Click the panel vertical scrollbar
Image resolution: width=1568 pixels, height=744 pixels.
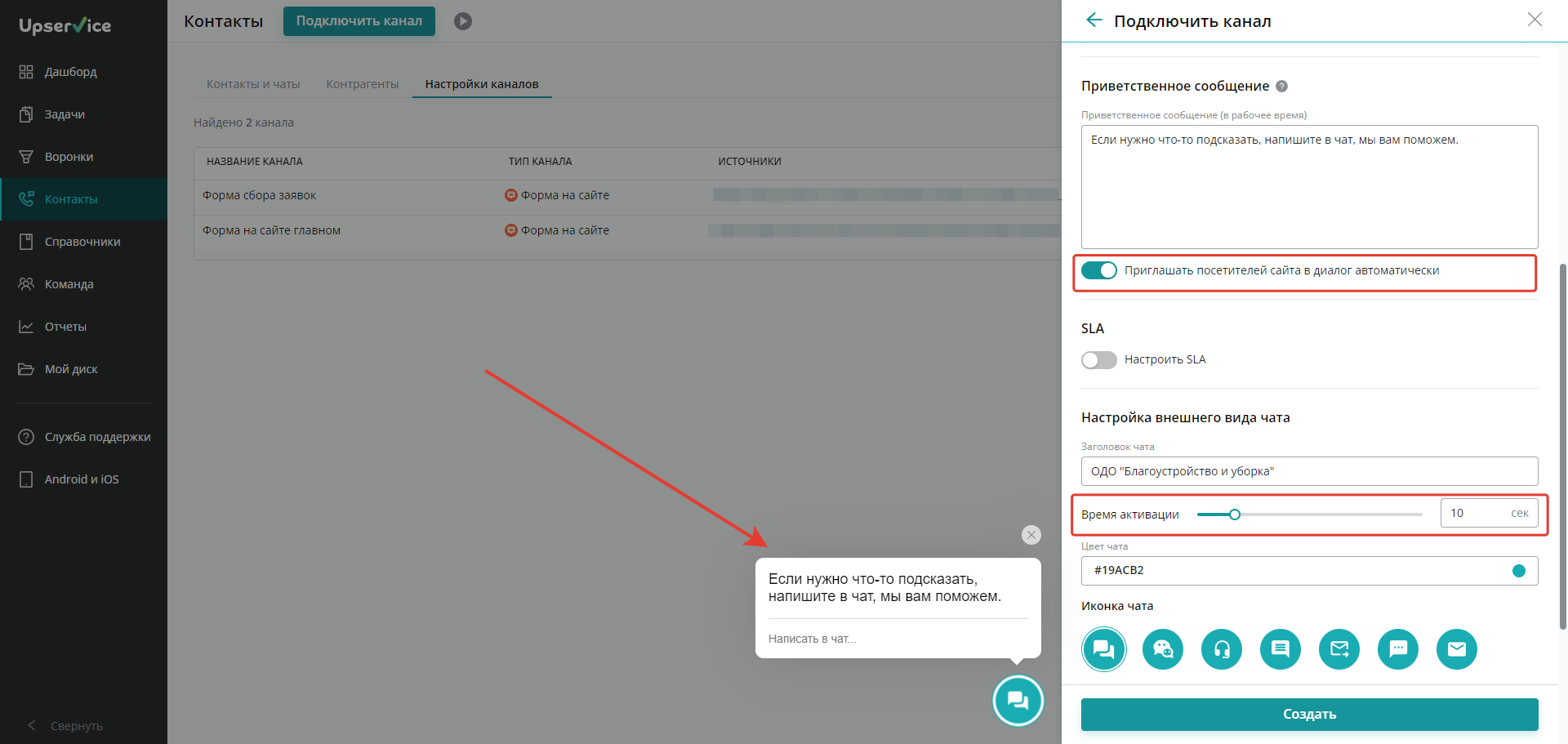(1563, 445)
